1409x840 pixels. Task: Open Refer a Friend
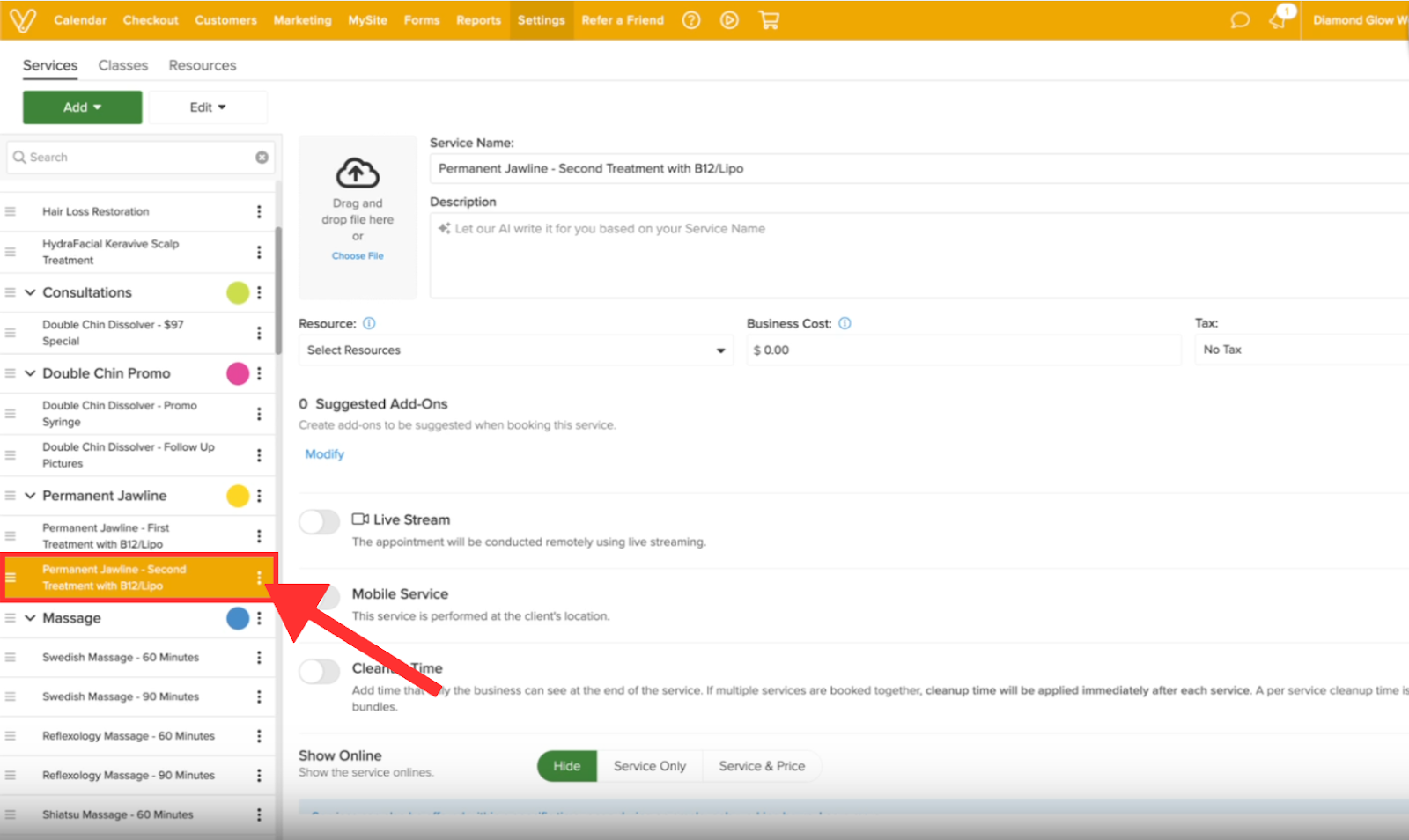[x=623, y=20]
